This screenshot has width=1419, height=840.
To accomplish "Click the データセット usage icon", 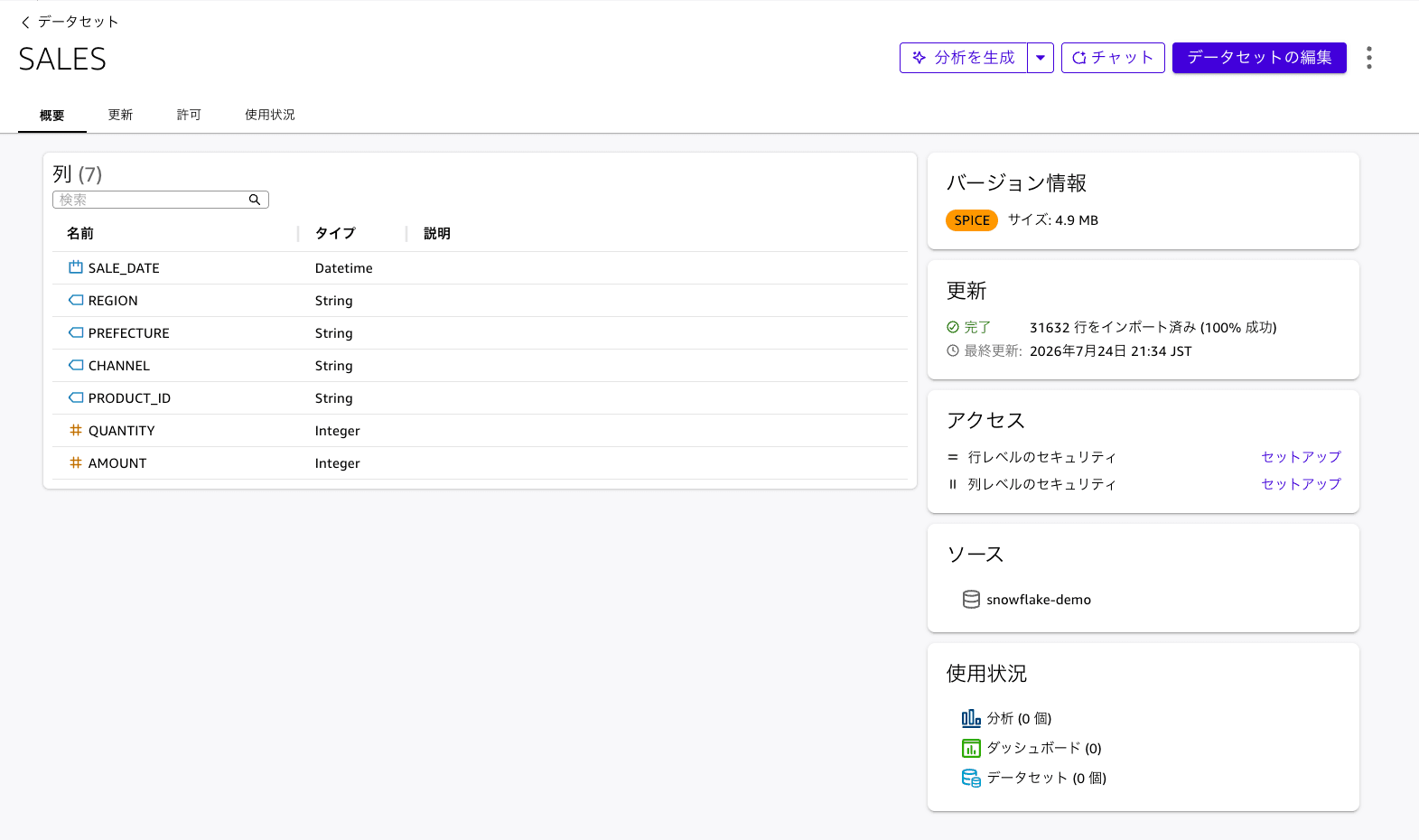I will [x=971, y=778].
